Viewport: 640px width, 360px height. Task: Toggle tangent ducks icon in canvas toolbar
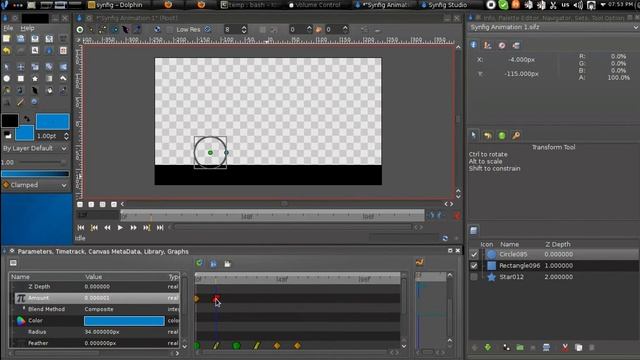click(102, 29)
